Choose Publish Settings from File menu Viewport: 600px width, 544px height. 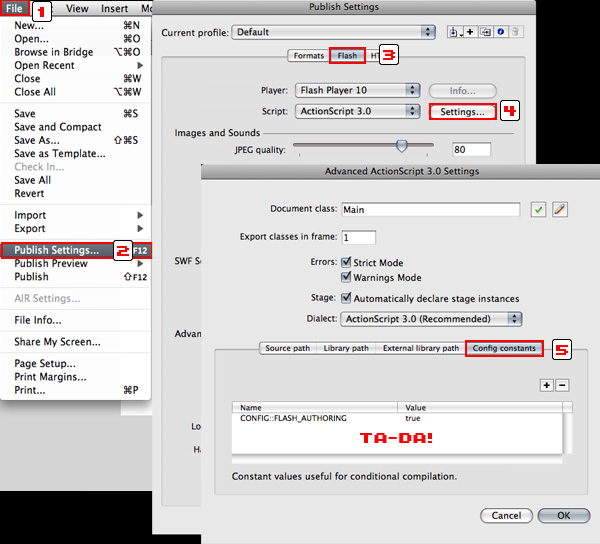(76, 250)
